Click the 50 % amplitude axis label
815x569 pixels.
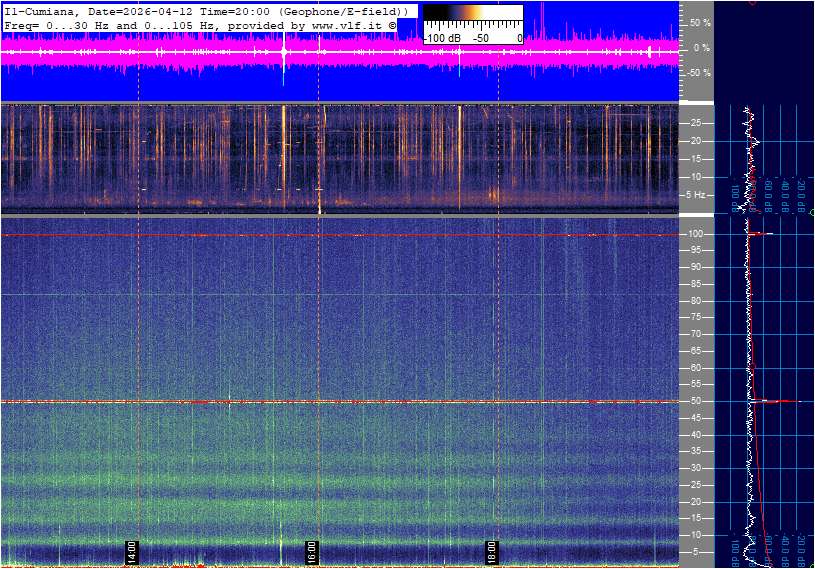pos(700,22)
